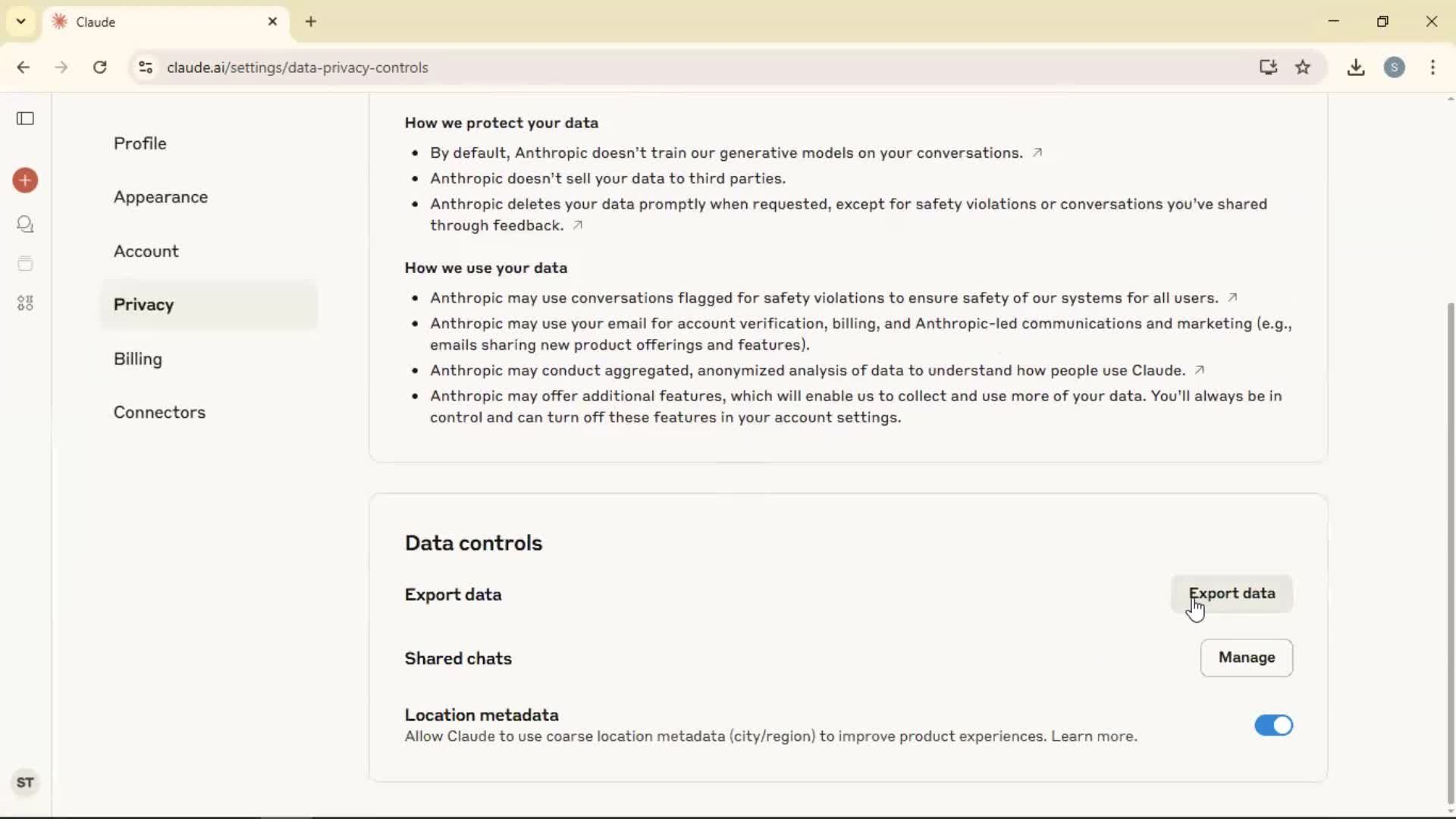Click the 'Data controls' heading
The height and width of the screenshot is (819, 1456).
pos(473,543)
